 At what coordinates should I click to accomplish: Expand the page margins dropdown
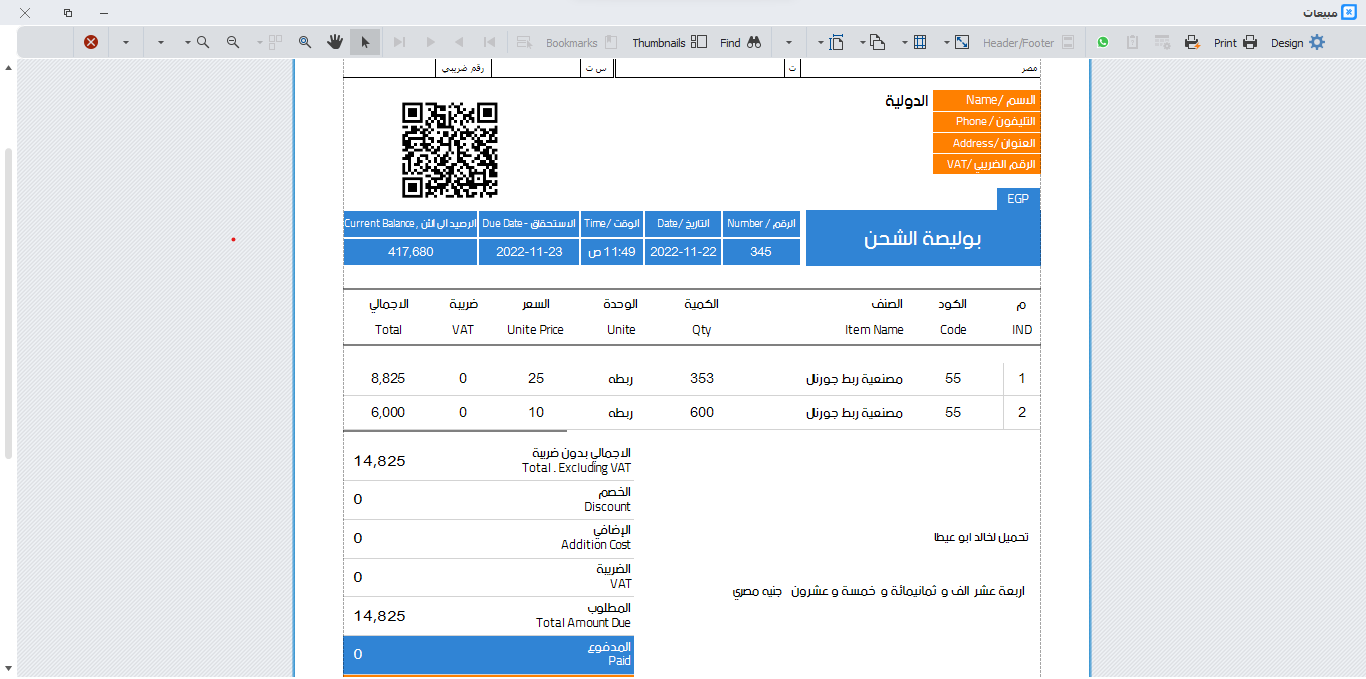821,43
